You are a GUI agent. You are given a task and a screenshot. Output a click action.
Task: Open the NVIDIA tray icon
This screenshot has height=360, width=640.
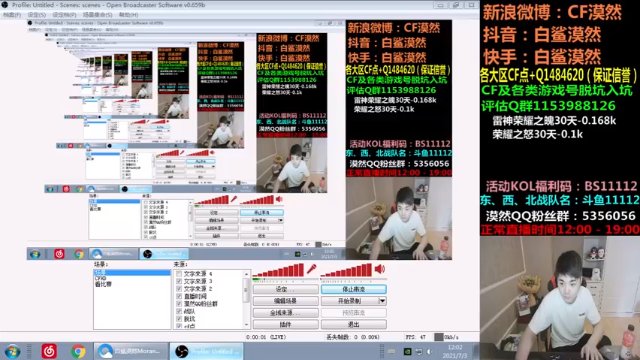point(407,351)
